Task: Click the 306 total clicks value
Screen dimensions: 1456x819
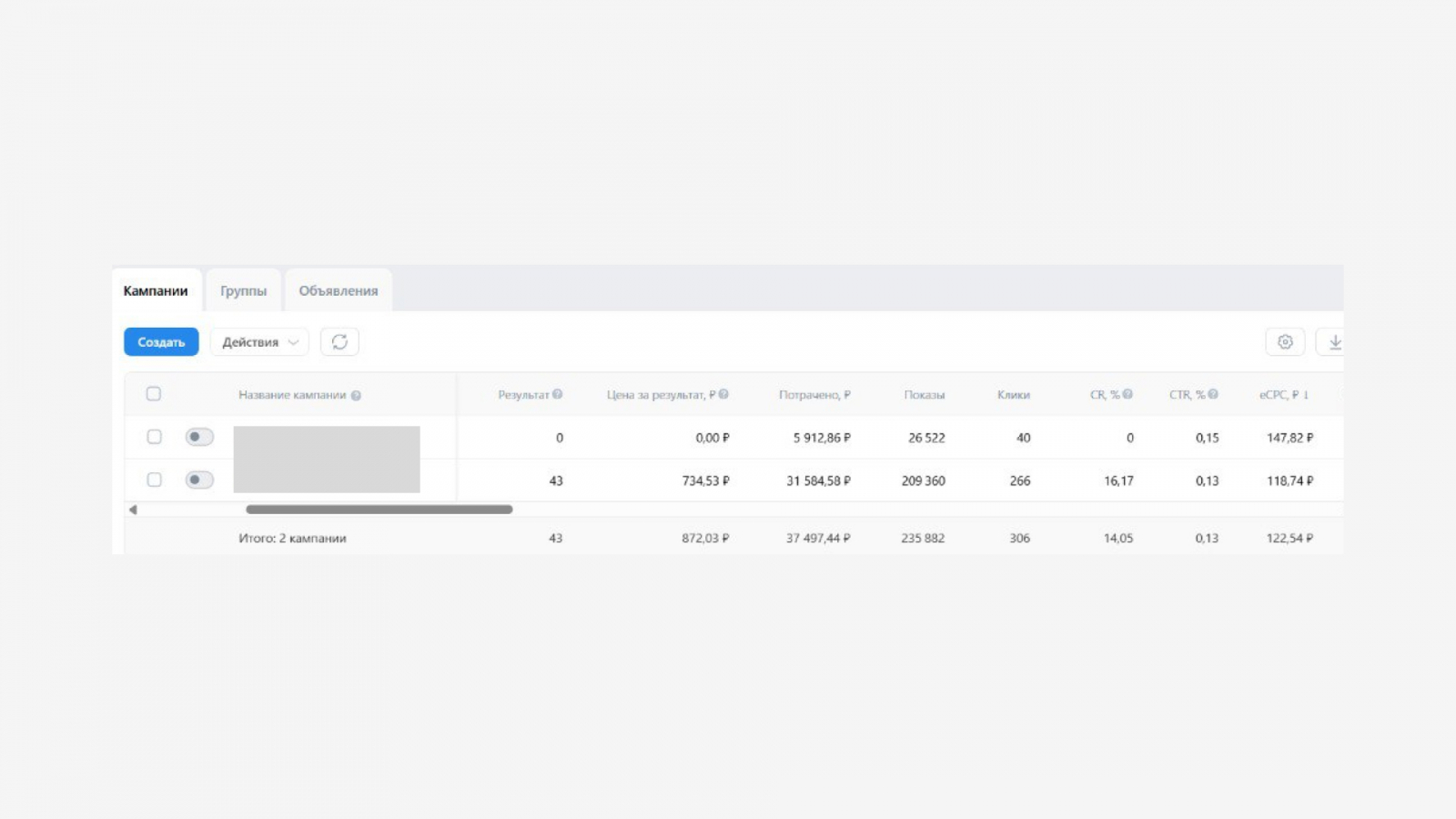Action: [x=1020, y=538]
